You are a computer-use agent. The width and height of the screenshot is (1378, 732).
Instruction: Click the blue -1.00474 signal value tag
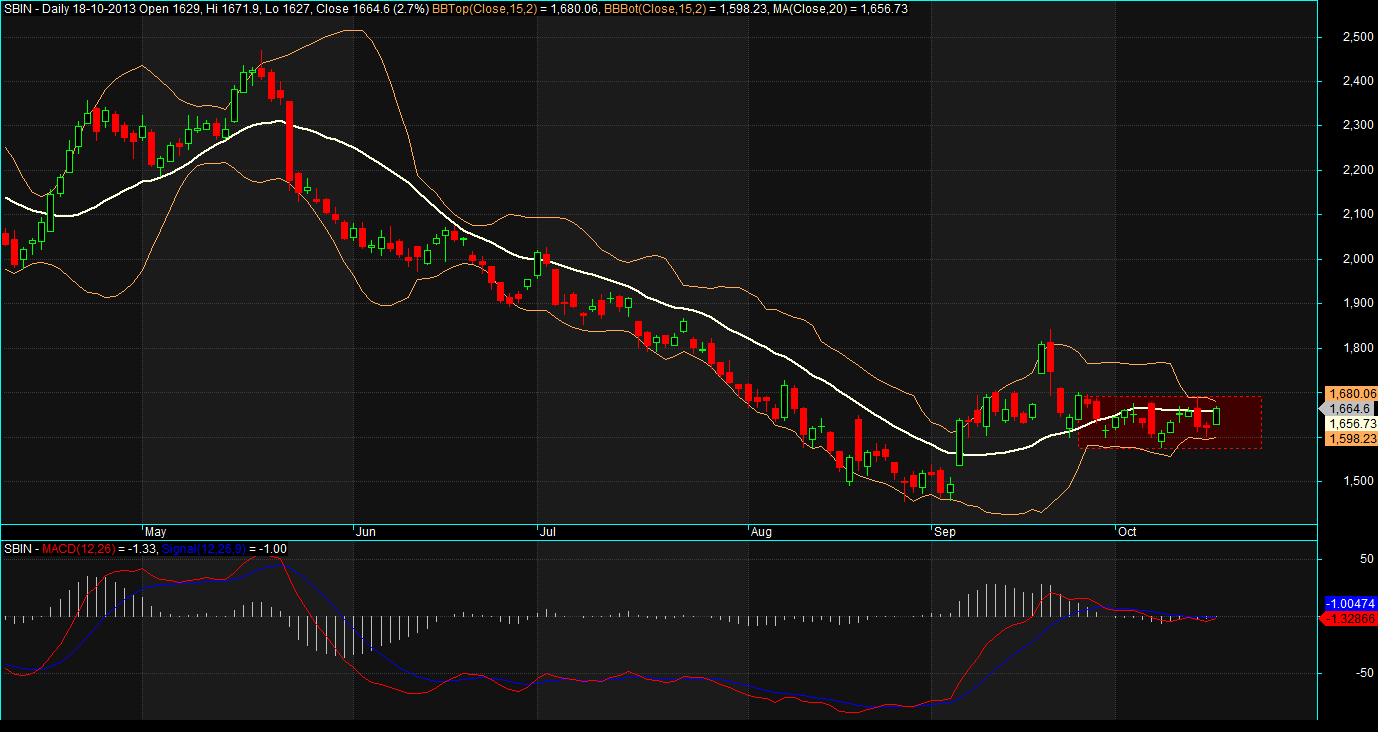(x=1350, y=604)
